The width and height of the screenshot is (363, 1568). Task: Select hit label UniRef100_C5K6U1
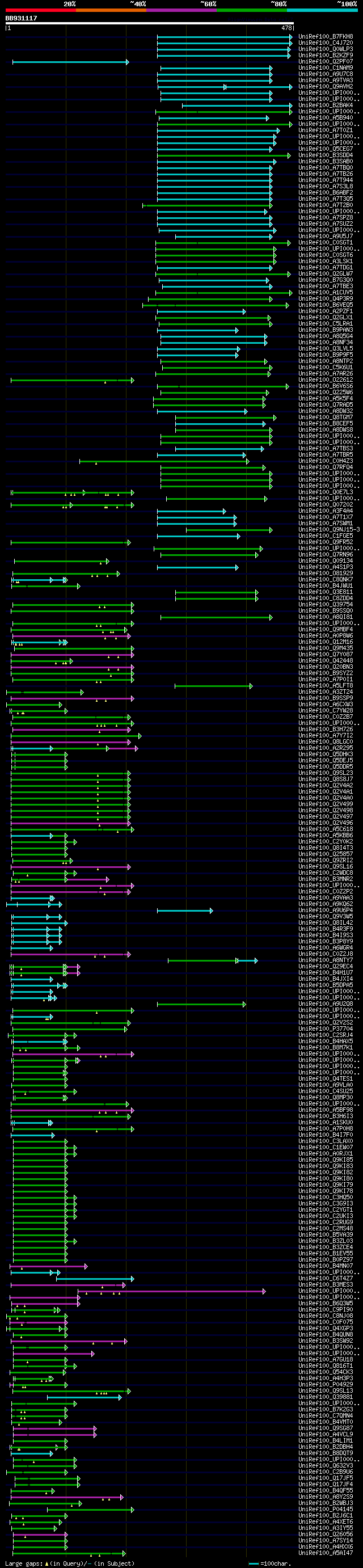(325, 367)
